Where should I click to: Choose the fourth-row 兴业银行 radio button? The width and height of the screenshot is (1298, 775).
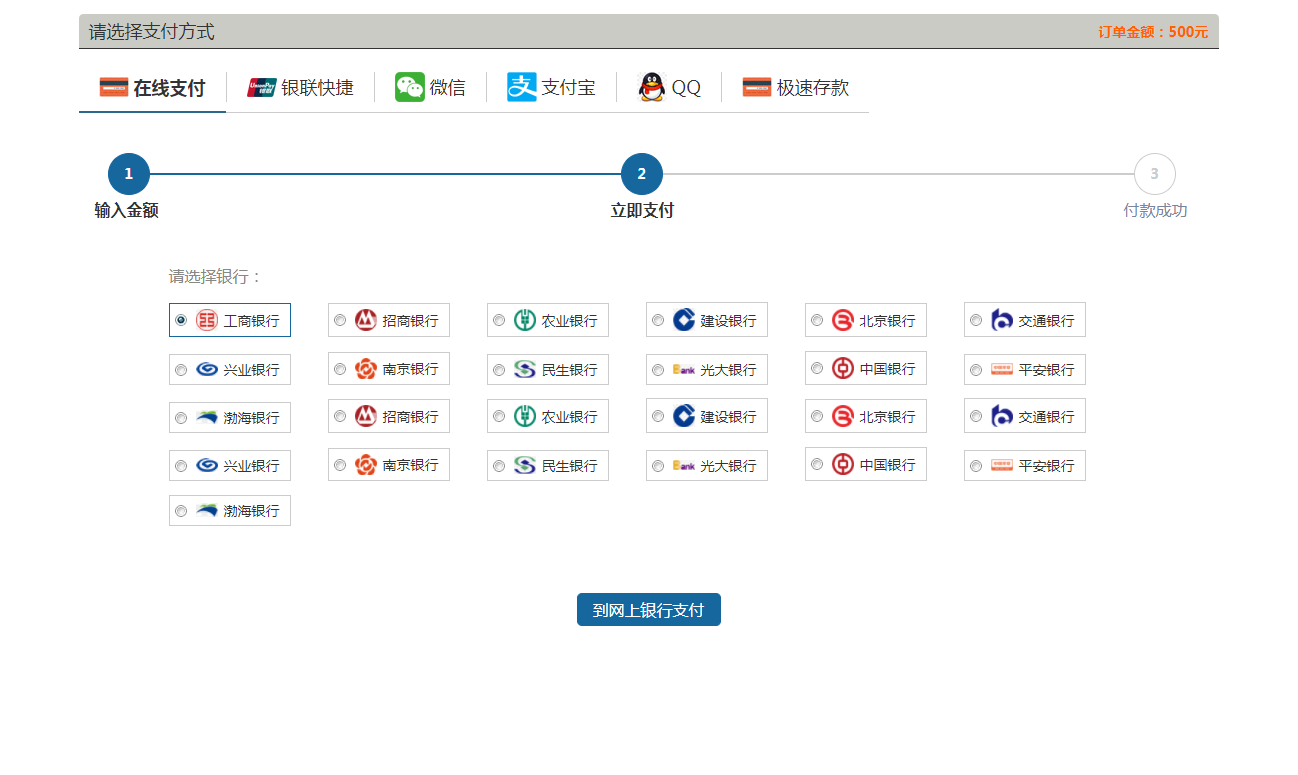click(181, 466)
